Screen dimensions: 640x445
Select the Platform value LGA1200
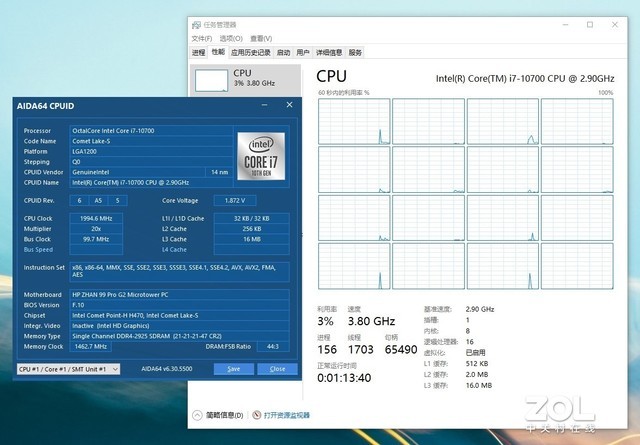coord(151,151)
